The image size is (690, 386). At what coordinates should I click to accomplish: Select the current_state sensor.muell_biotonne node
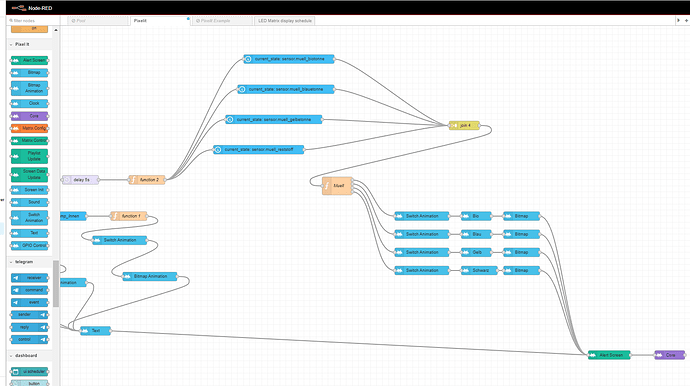[289, 59]
